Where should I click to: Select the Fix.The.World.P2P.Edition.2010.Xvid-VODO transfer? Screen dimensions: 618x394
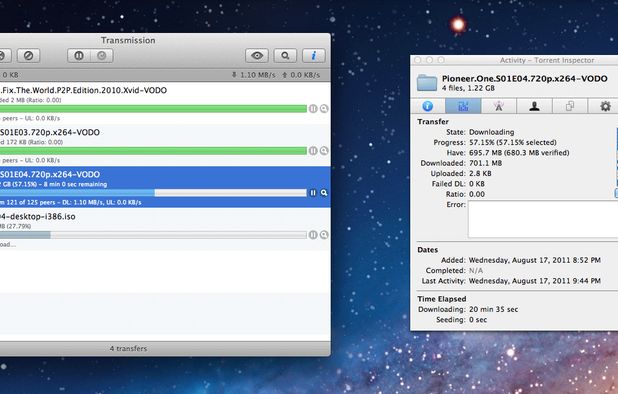pyautogui.click(x=165, y=103)
